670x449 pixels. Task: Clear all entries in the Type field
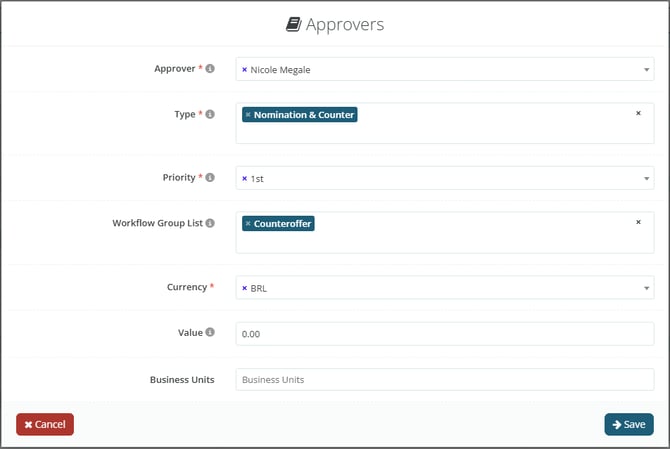point(638,113)
